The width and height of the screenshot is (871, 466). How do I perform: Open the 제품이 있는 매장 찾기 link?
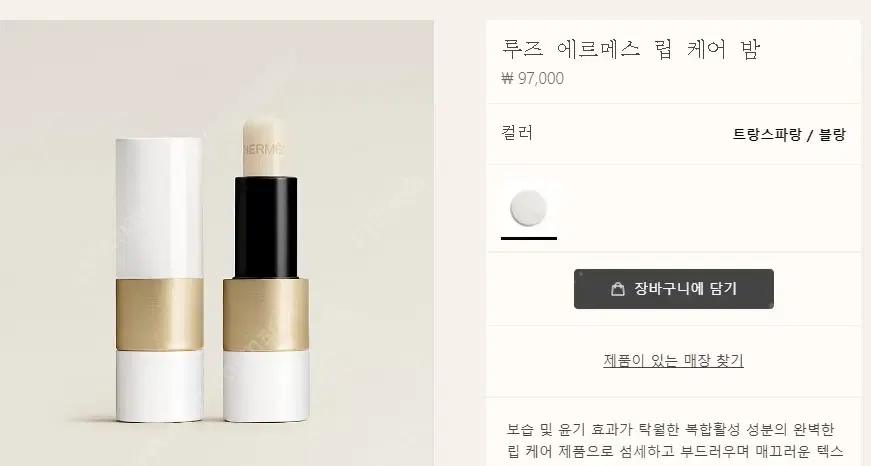673,360
